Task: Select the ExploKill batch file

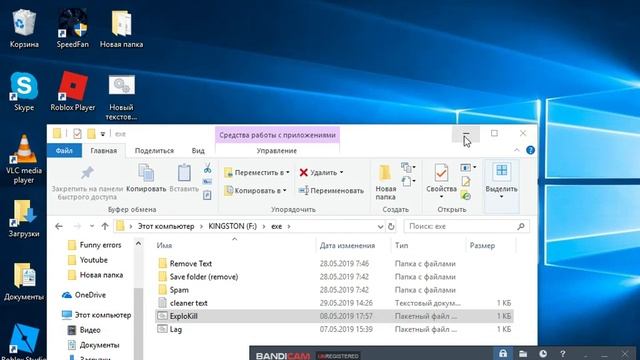Action: [x=334, y=316]
